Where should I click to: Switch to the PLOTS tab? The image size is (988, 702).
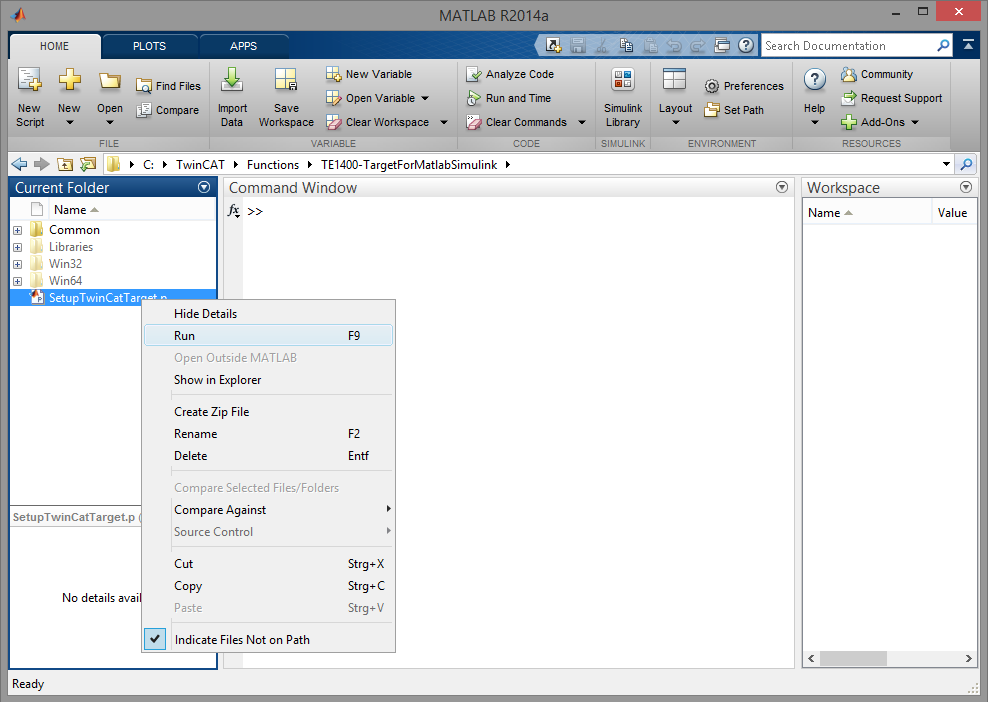[x=149, y=46]
